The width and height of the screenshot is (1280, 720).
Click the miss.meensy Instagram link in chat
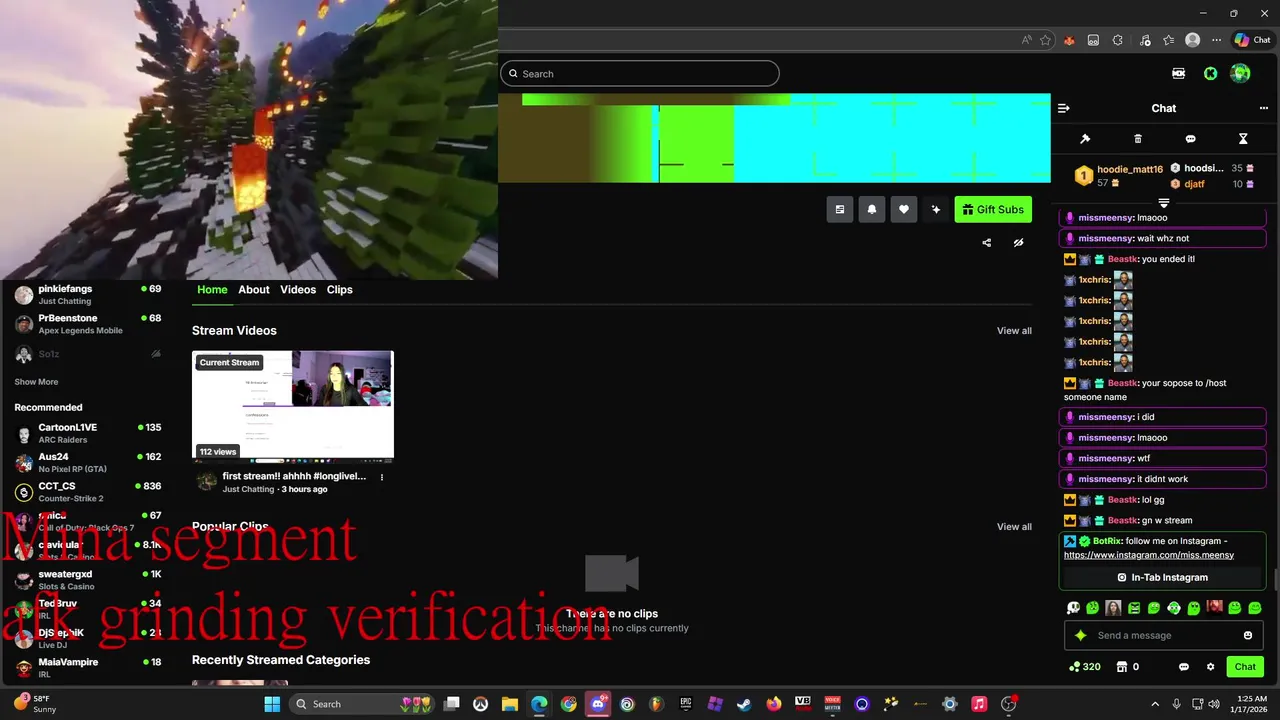[x=1148, y=555]
